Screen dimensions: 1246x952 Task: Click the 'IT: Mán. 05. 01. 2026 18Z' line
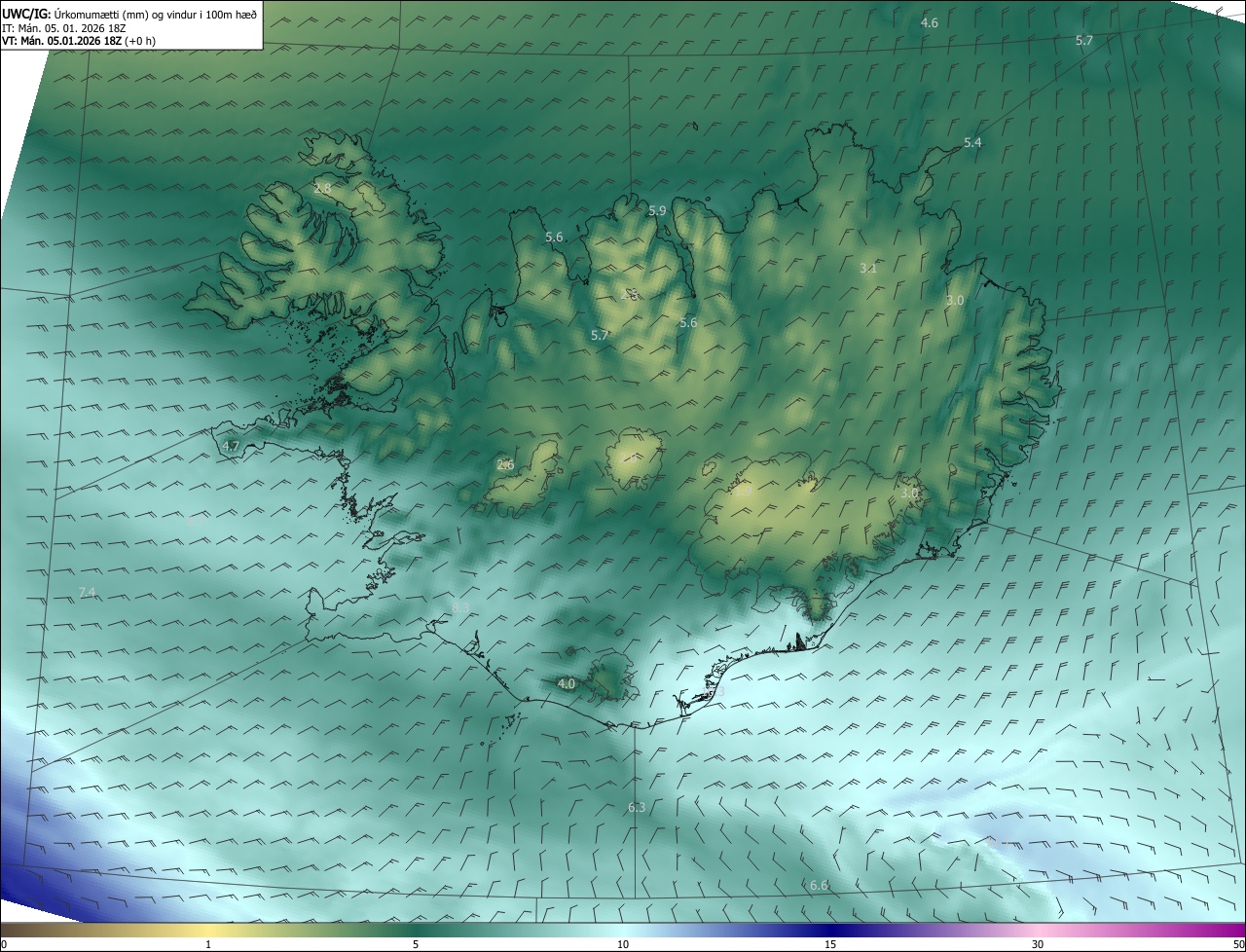(x=64, y=28)
